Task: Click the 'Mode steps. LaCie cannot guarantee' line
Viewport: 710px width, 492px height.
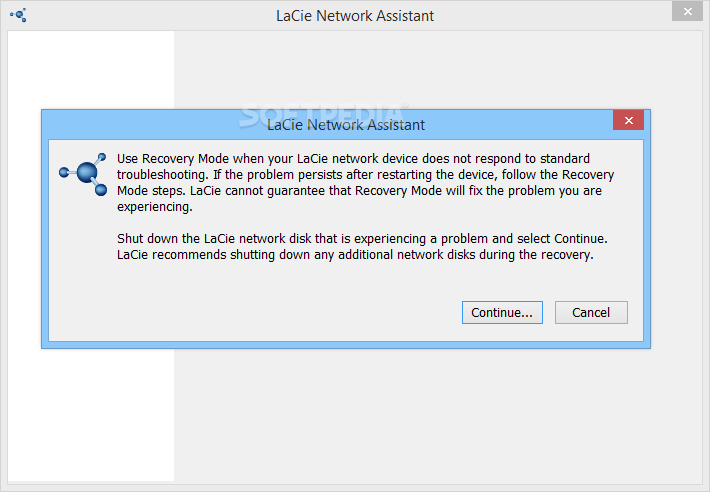Action: [x=359, y=191]
